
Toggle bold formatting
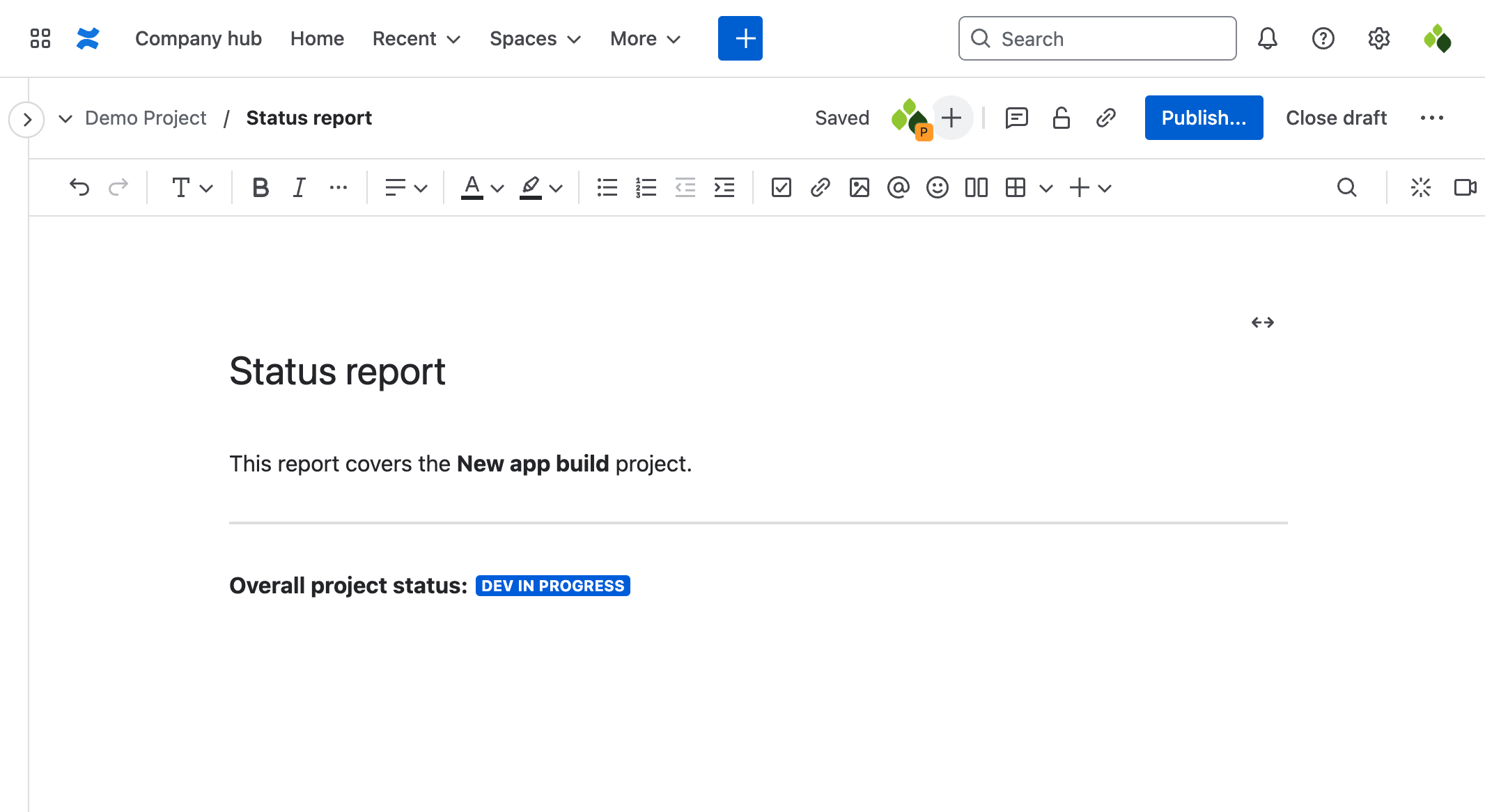(261, 187)
